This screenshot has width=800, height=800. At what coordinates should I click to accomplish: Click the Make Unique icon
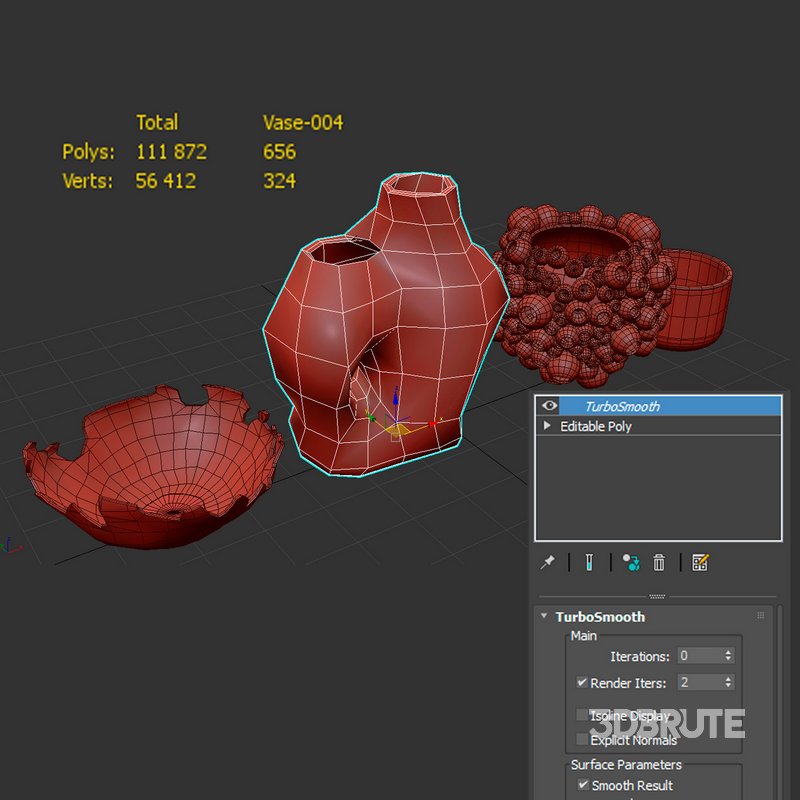[x=630, y=562]
